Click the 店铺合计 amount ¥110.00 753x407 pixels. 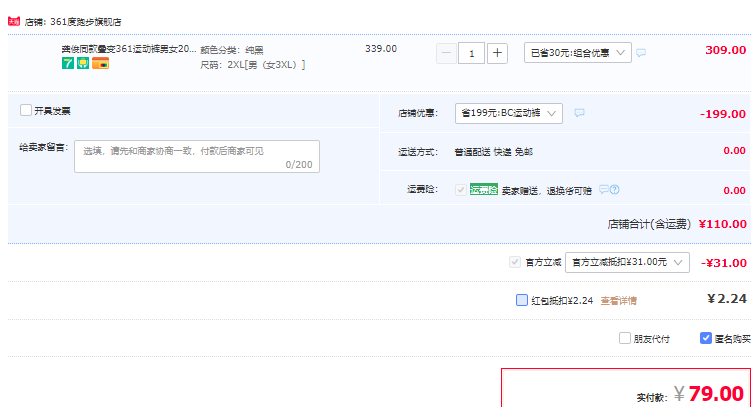(723, 224)
